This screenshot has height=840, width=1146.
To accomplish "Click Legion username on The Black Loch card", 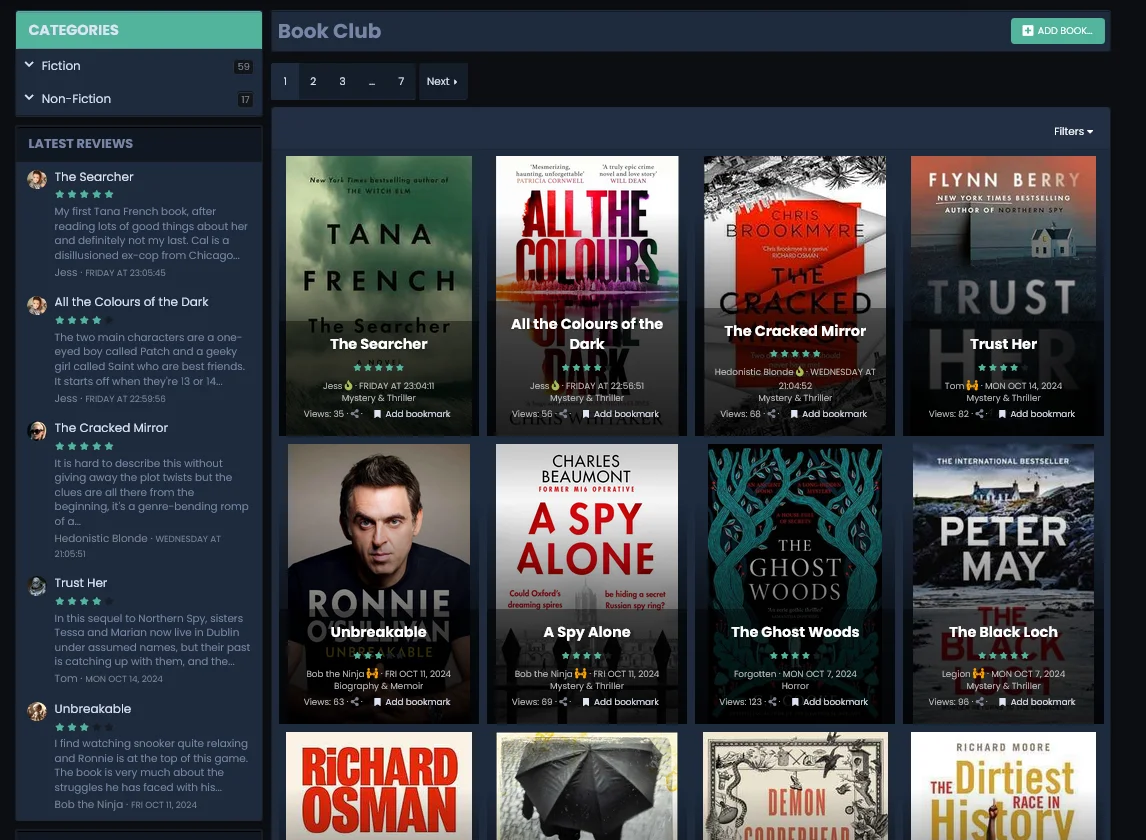I will click(956, 674).
